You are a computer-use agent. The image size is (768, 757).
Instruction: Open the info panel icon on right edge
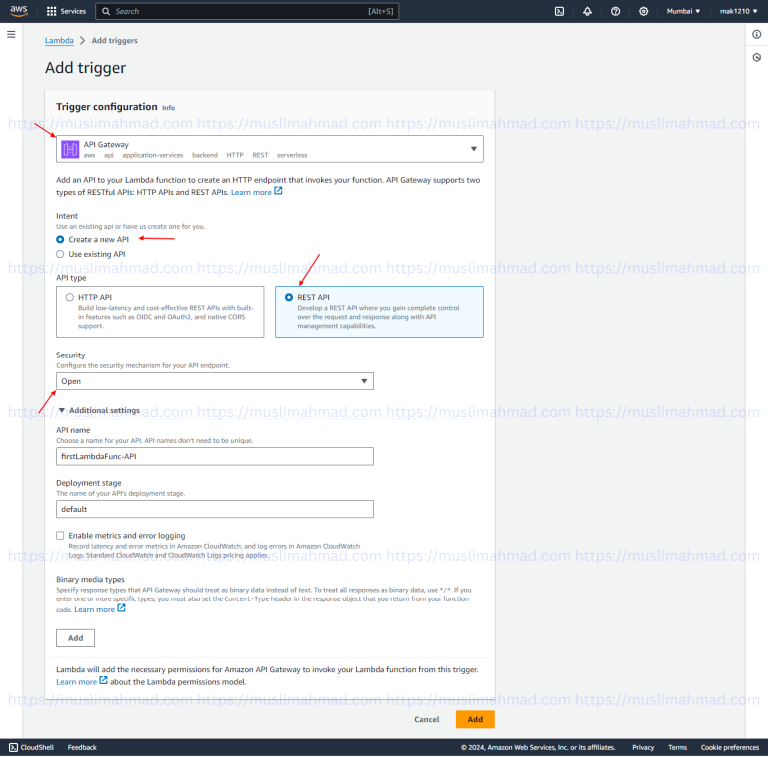coord(756,34)
